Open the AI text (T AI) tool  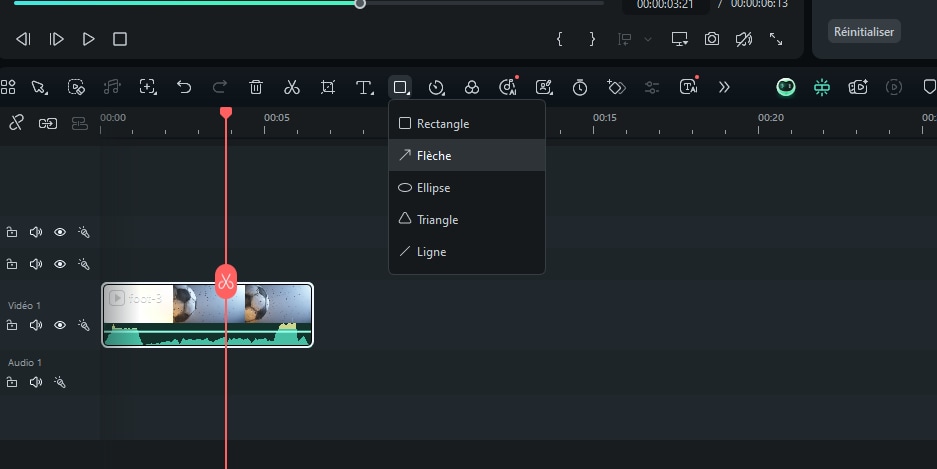688,87
